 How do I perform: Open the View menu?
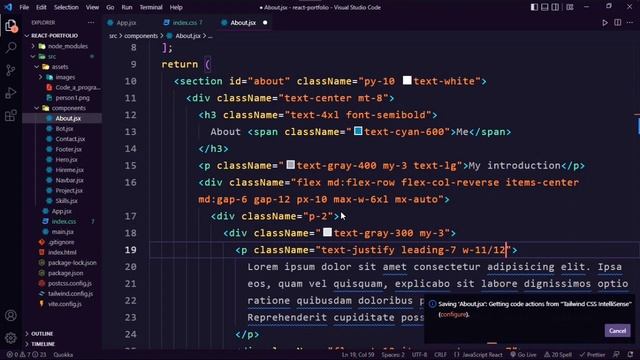click(x=92, y=7)
